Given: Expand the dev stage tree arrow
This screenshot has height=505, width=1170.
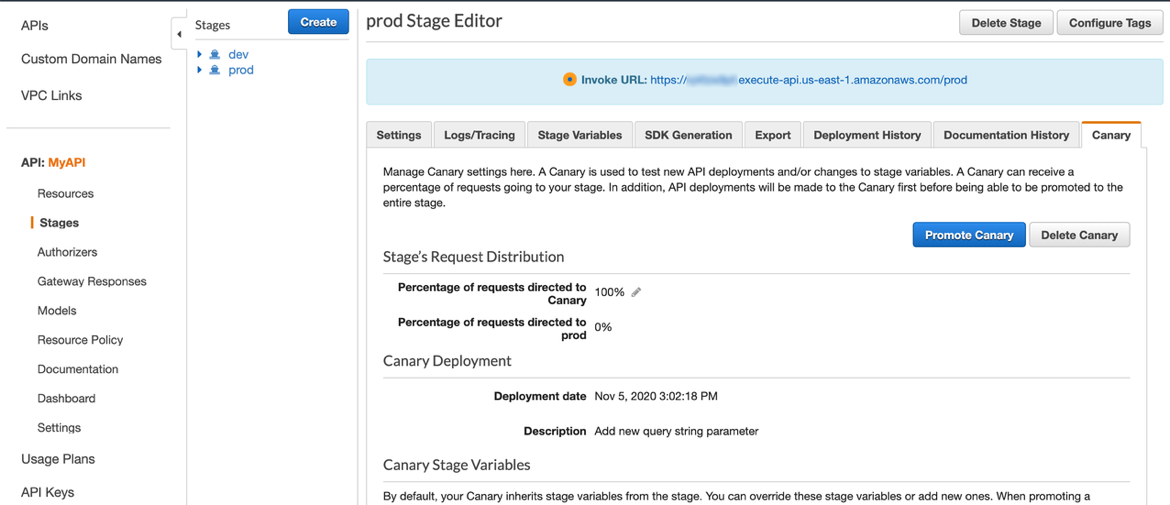Looking at the screenshot, I should click(200, 55).
